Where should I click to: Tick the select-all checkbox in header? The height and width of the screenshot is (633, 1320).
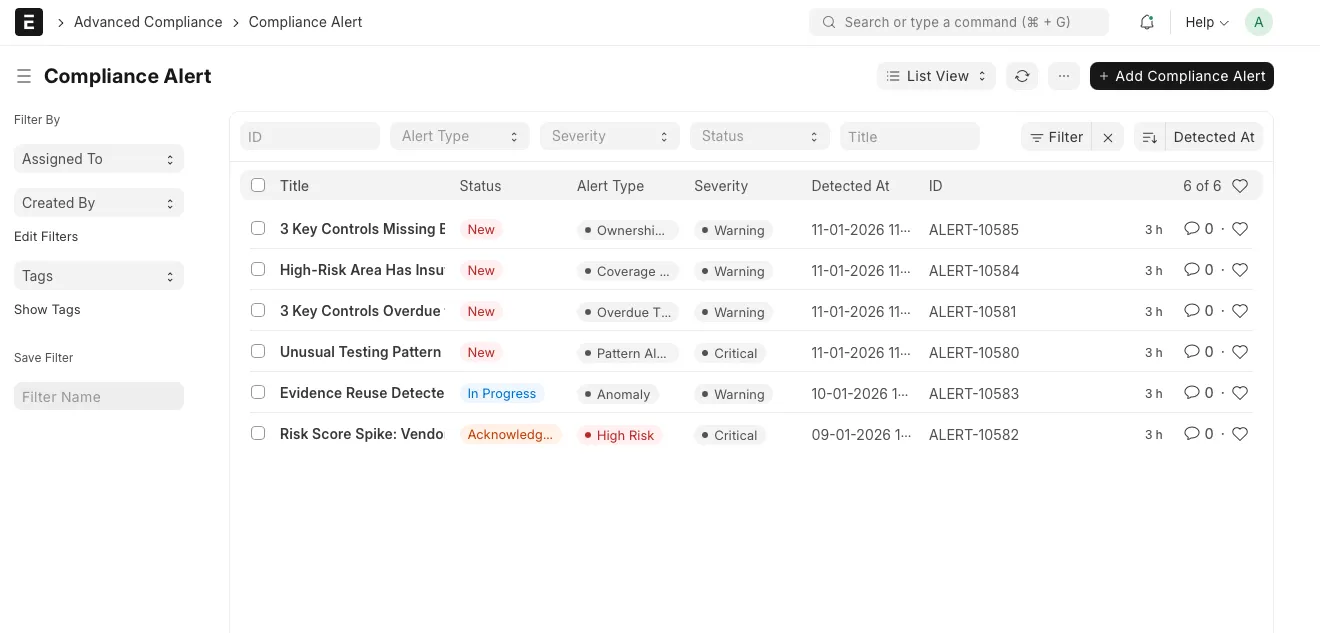point(258,185)
